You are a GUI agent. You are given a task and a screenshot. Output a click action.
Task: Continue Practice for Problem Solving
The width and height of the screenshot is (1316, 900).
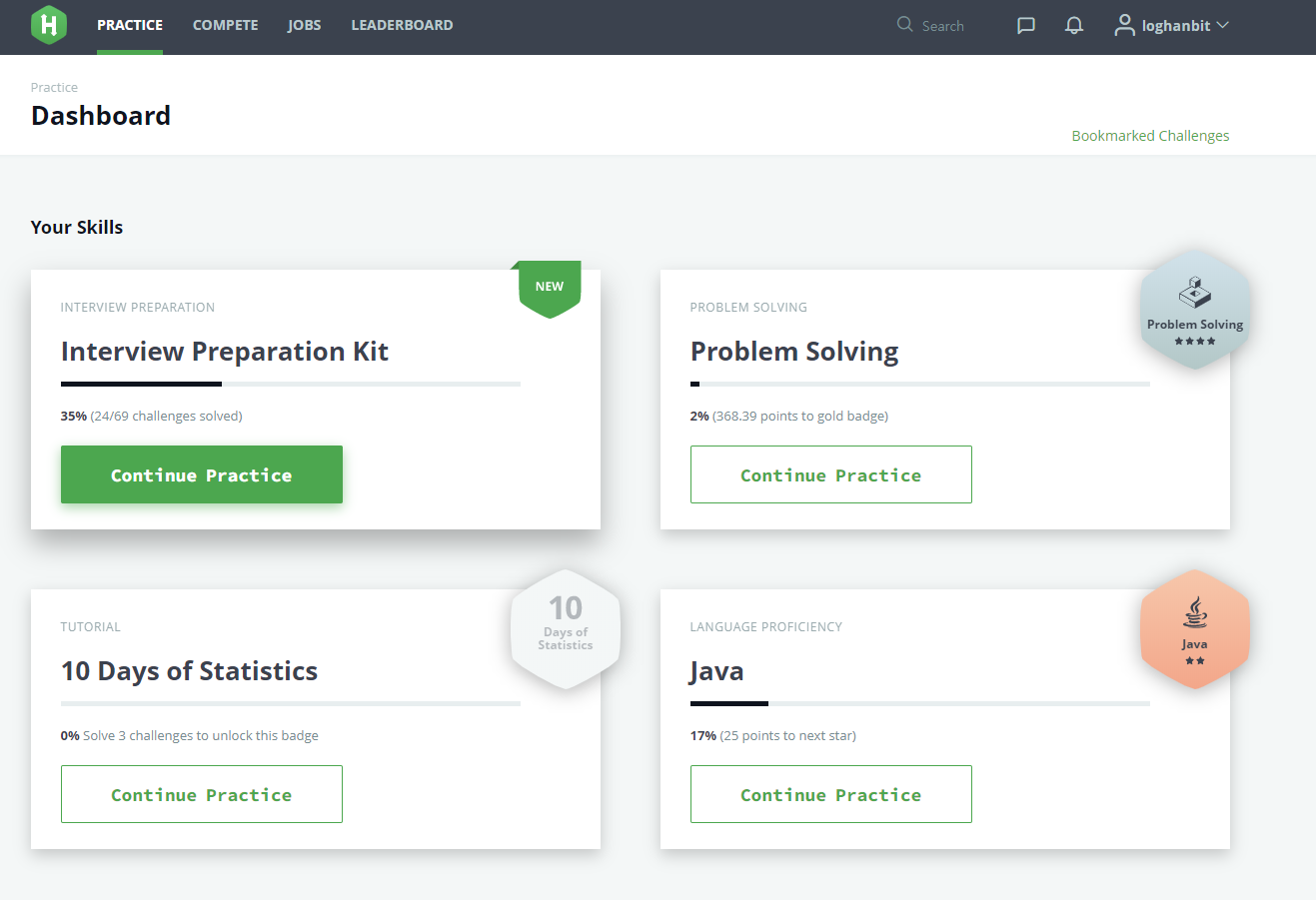(x=831, y=474)
